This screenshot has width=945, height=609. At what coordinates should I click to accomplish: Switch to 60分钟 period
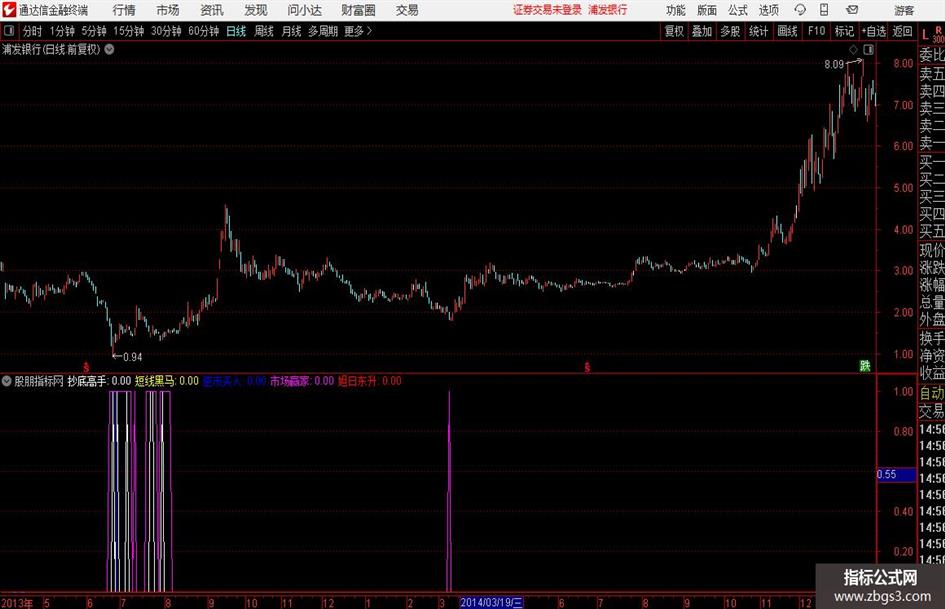coord(203,31)
